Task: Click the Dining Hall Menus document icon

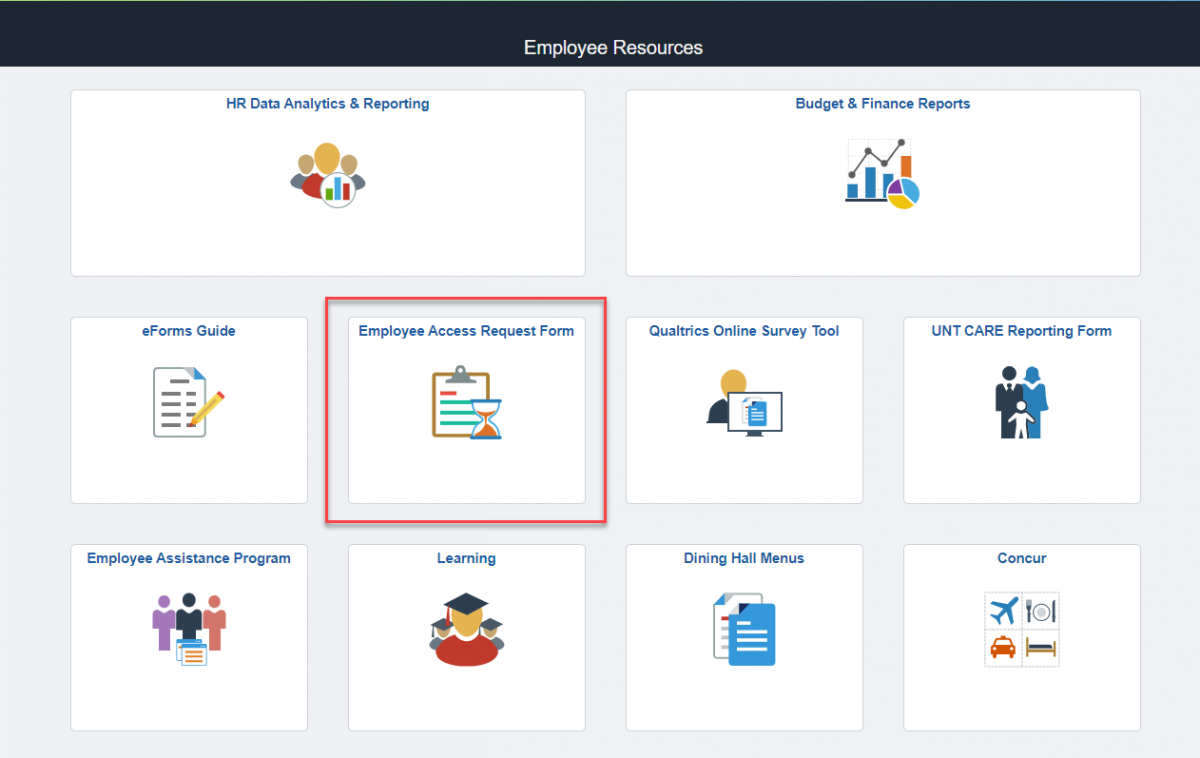Action: pos(744,630)
